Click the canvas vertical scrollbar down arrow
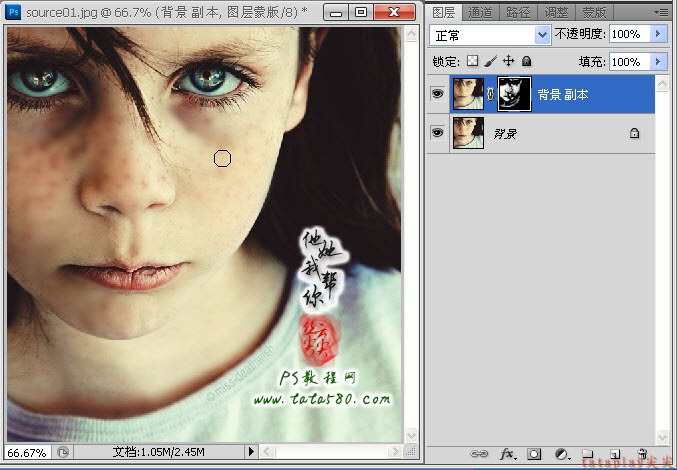 411,434
